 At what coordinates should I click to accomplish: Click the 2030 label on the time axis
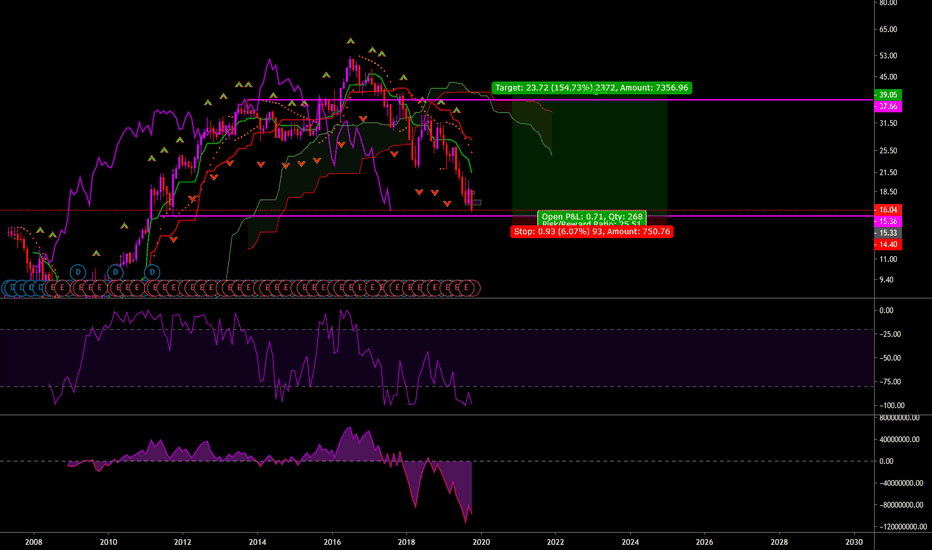(854, 542)
